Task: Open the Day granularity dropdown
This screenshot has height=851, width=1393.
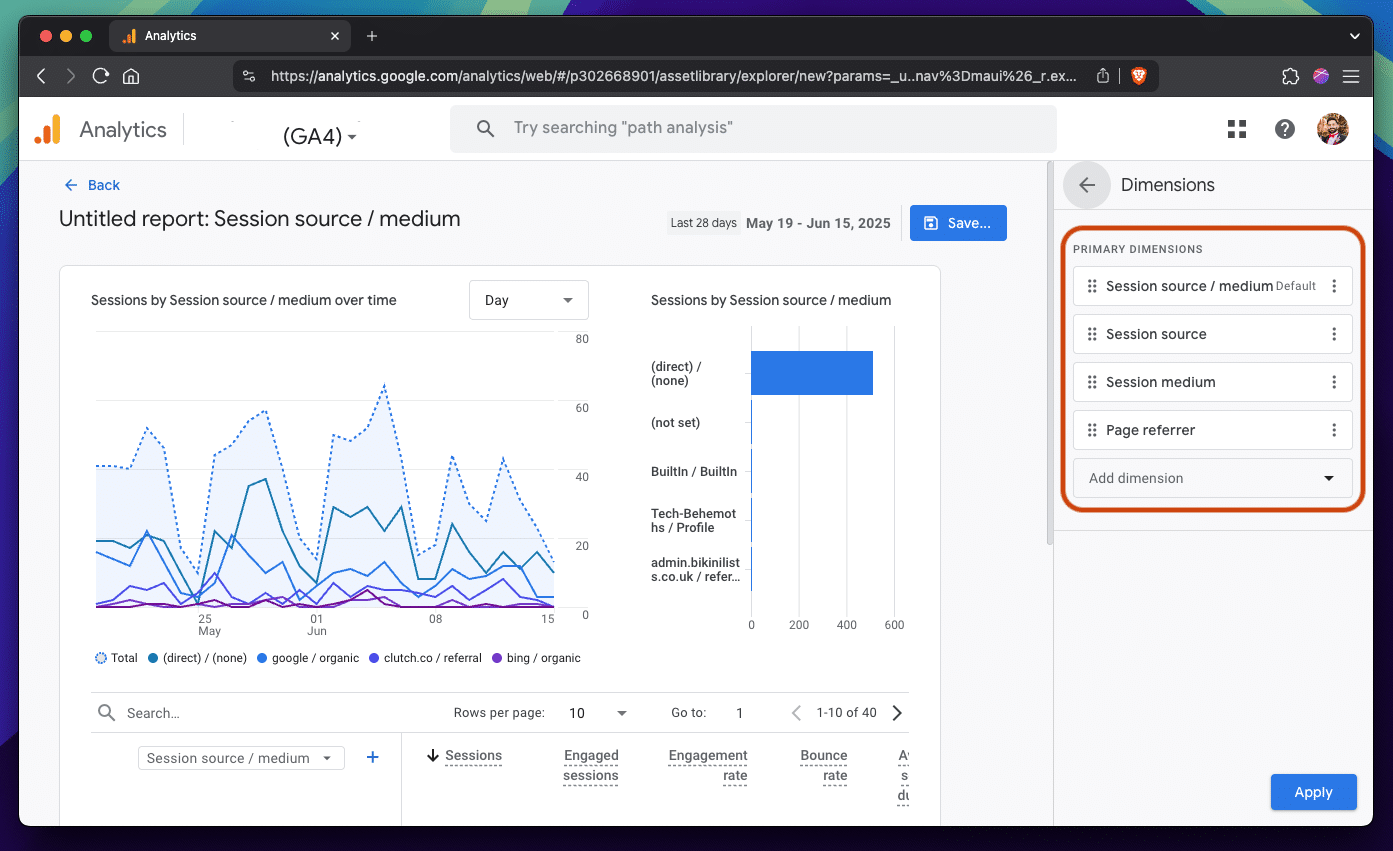Action: [x=528, y=300]
